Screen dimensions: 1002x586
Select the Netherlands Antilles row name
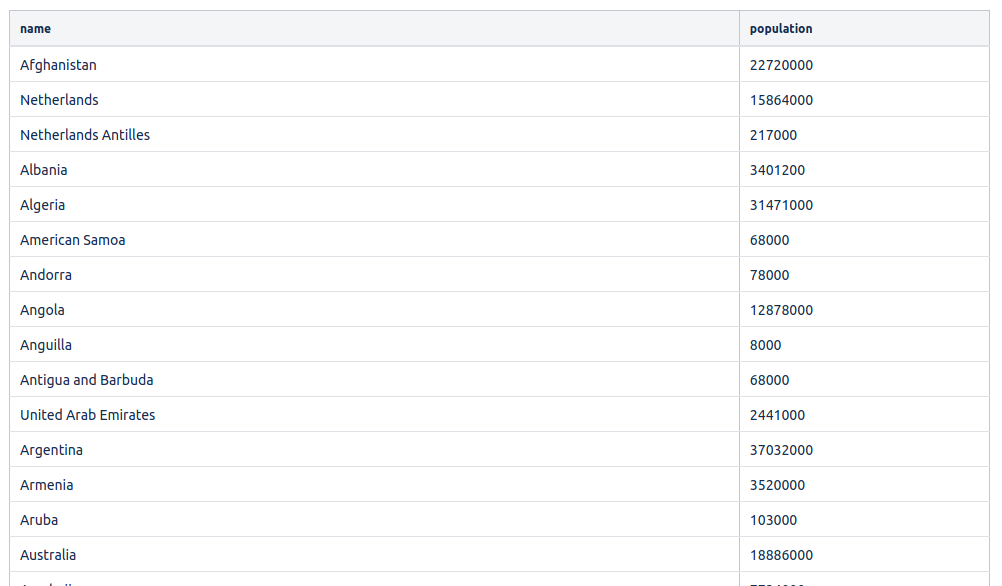(x=85, y=135)
